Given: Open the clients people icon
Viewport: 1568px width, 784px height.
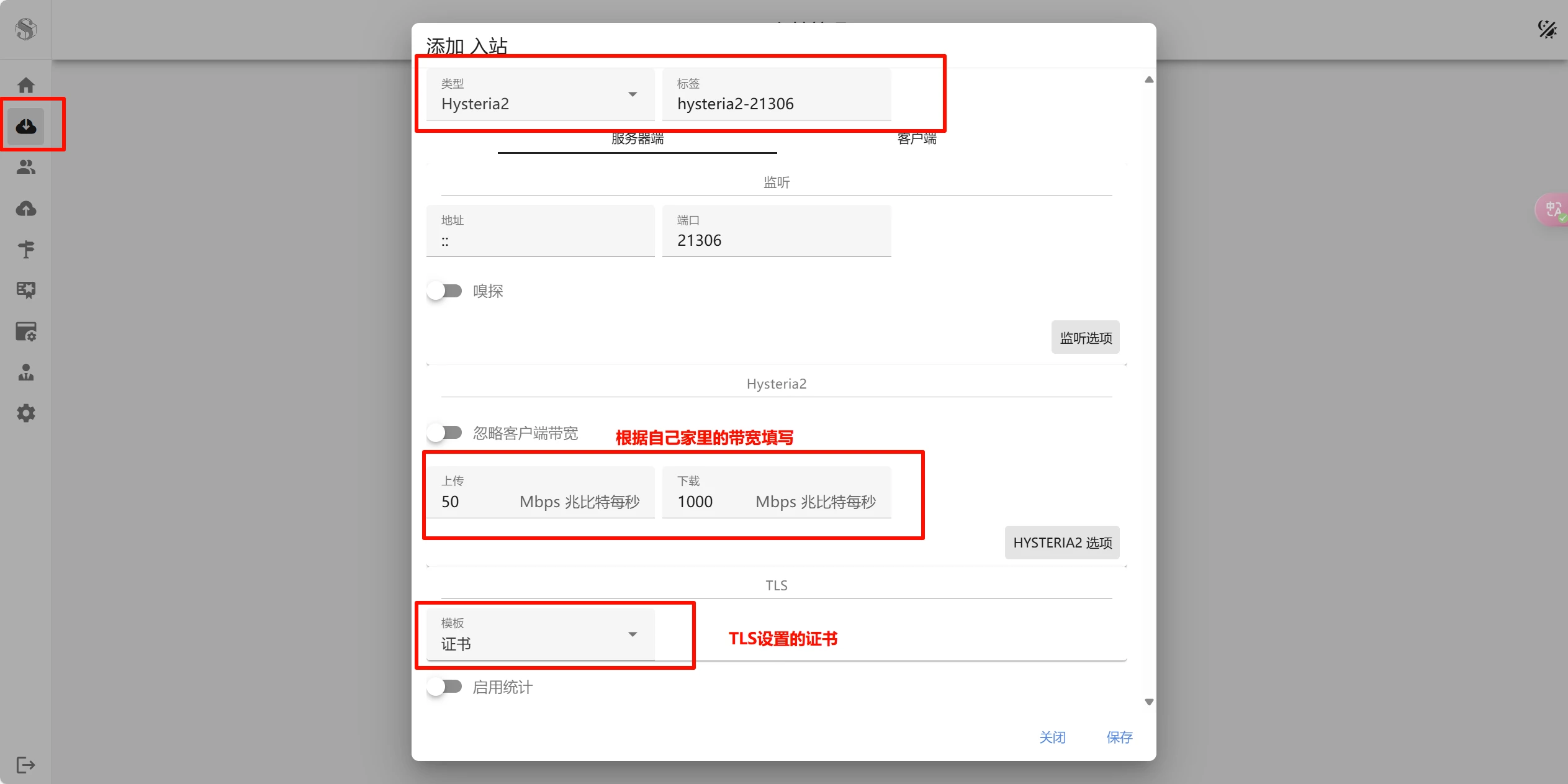Looking at the screenshot, I should tap(25, 167).
